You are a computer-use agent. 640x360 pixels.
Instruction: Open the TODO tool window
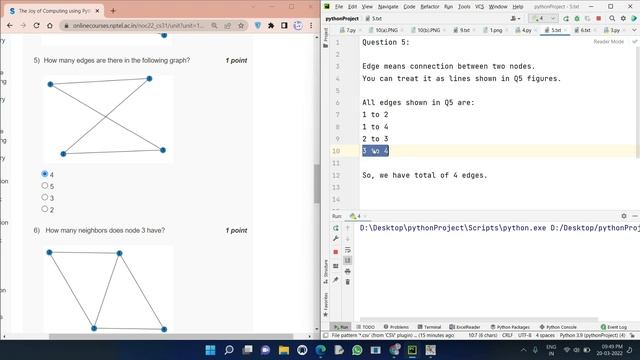coord(366,327)
